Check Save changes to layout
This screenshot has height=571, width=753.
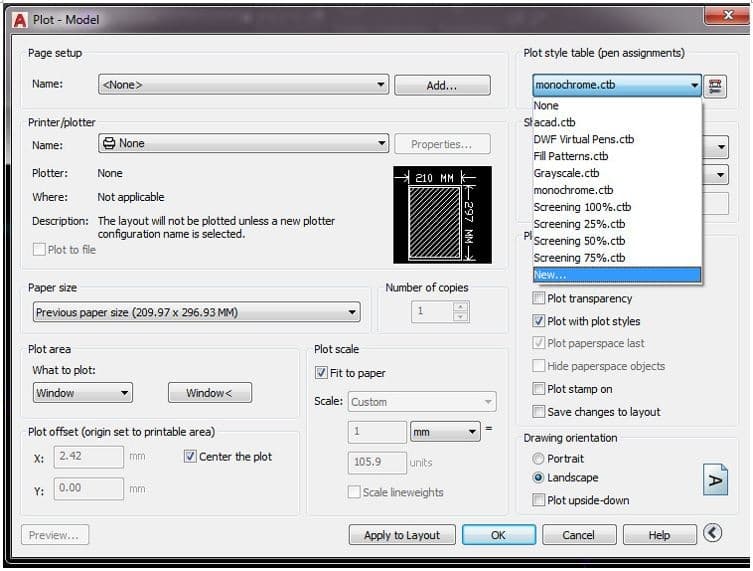click(539, 412)
